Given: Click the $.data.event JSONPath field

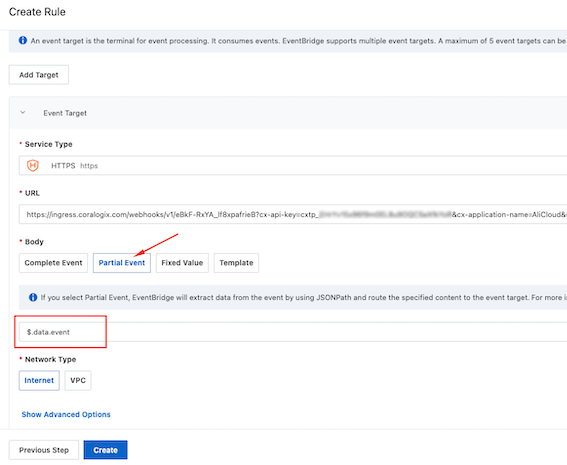Looking at the screenshot, I should (293, 332).
